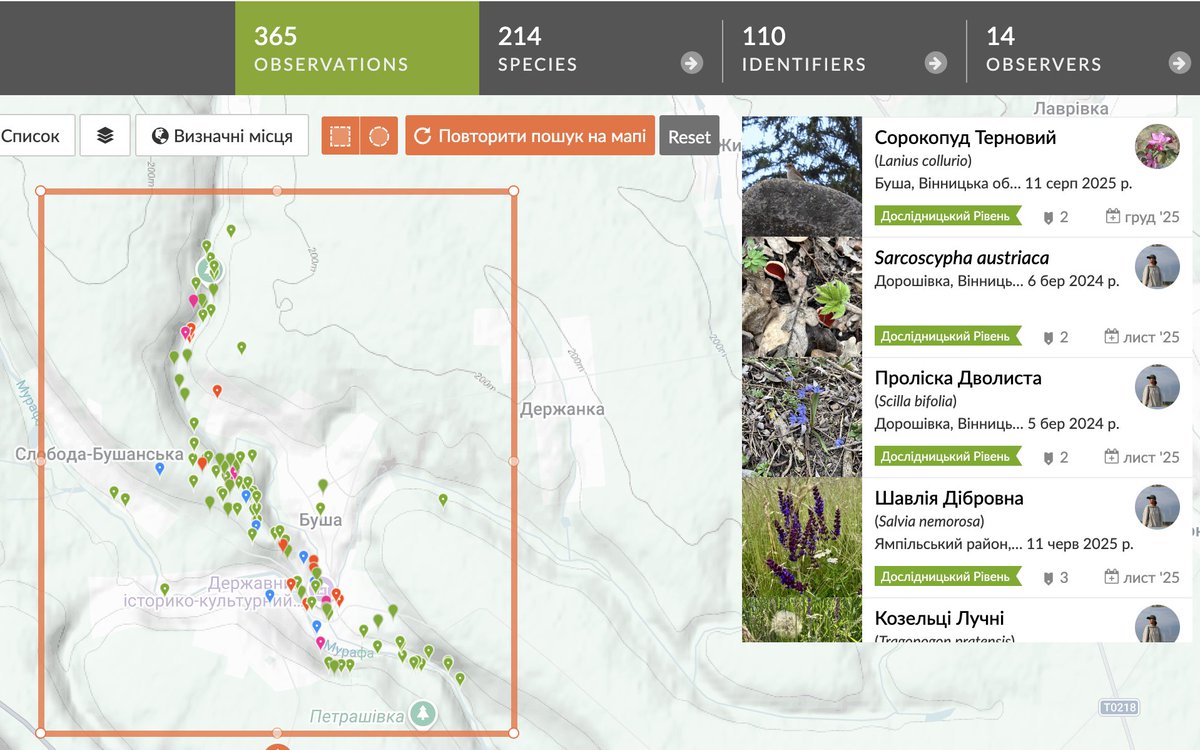The image size is (1200, 750).
Task: Open the map layers selector icon
Action: point(105,135)
